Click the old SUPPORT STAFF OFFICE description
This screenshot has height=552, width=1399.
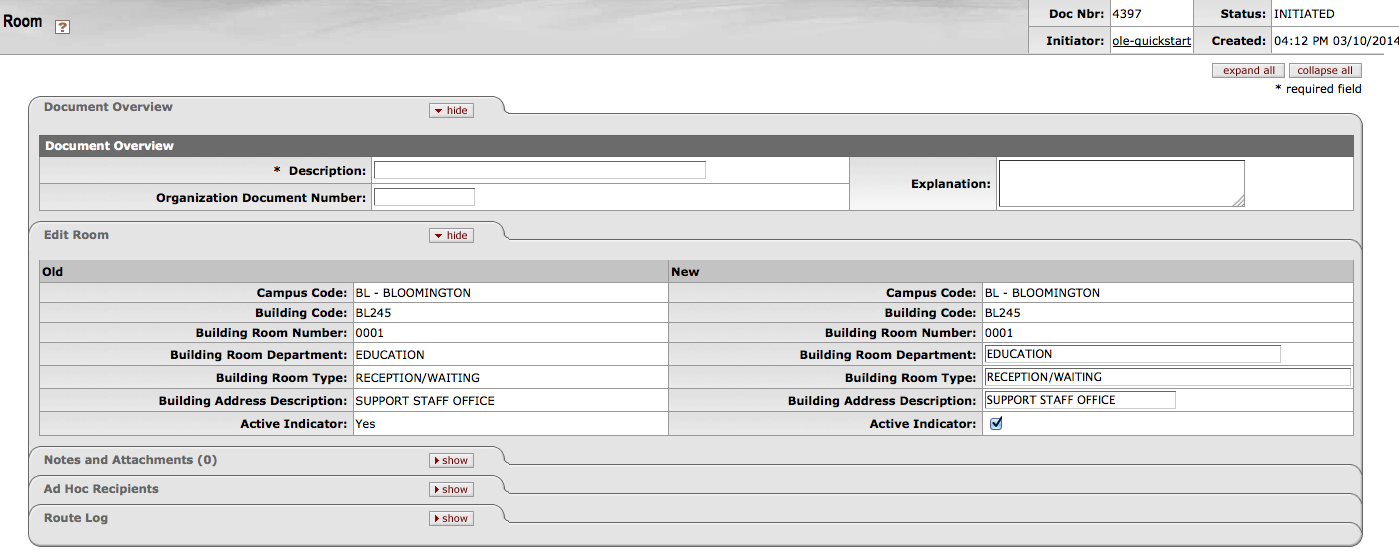coord(425,401)
